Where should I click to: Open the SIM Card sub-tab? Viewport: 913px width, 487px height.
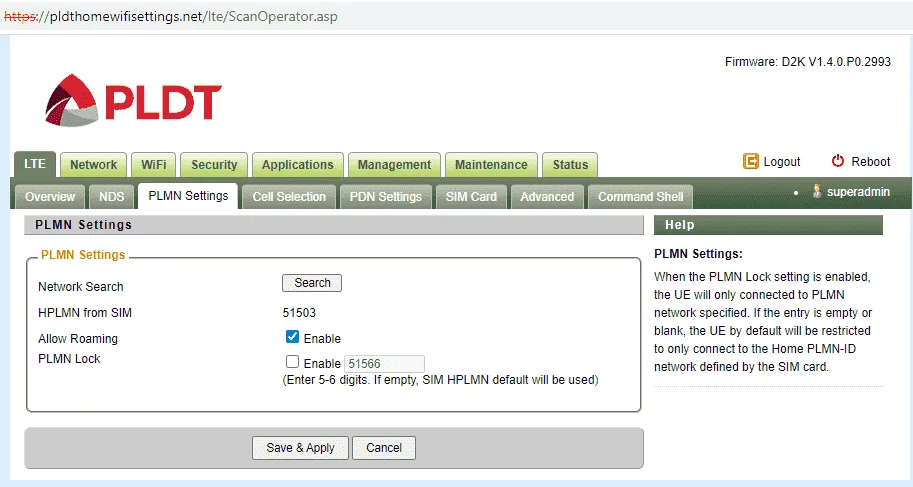[x=471, y=197]
